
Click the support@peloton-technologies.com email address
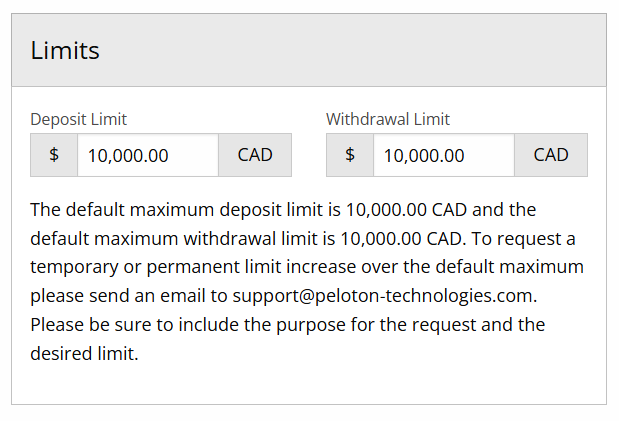384,297
